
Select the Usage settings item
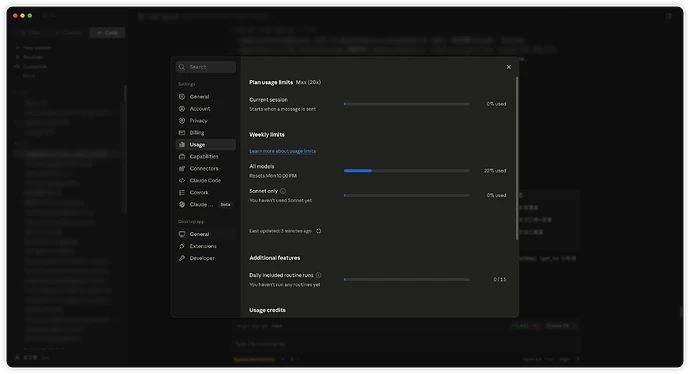[x=206, y=144]
